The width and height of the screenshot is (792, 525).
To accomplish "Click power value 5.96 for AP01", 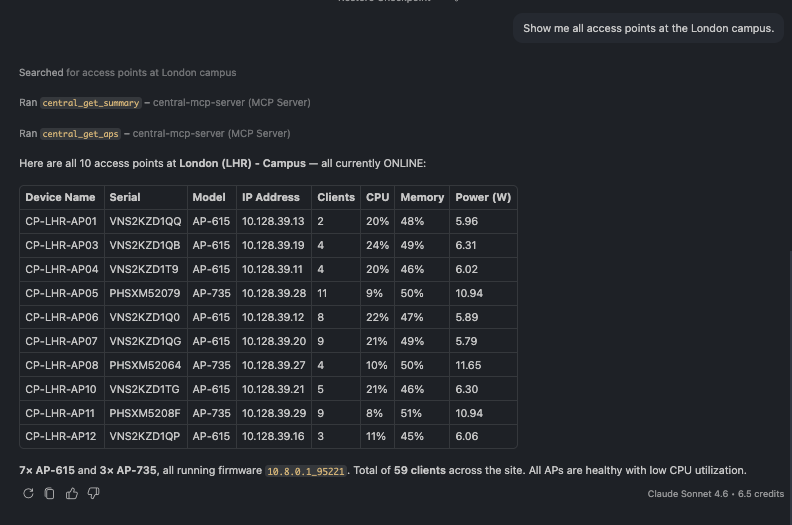I will (466, 221).
